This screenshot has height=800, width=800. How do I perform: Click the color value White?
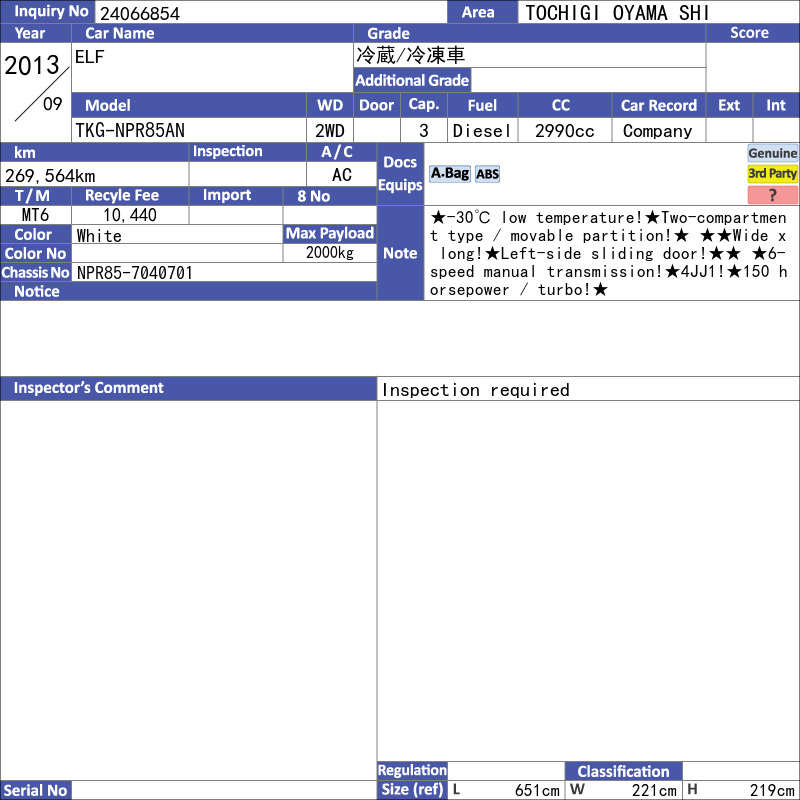(99, 236)
